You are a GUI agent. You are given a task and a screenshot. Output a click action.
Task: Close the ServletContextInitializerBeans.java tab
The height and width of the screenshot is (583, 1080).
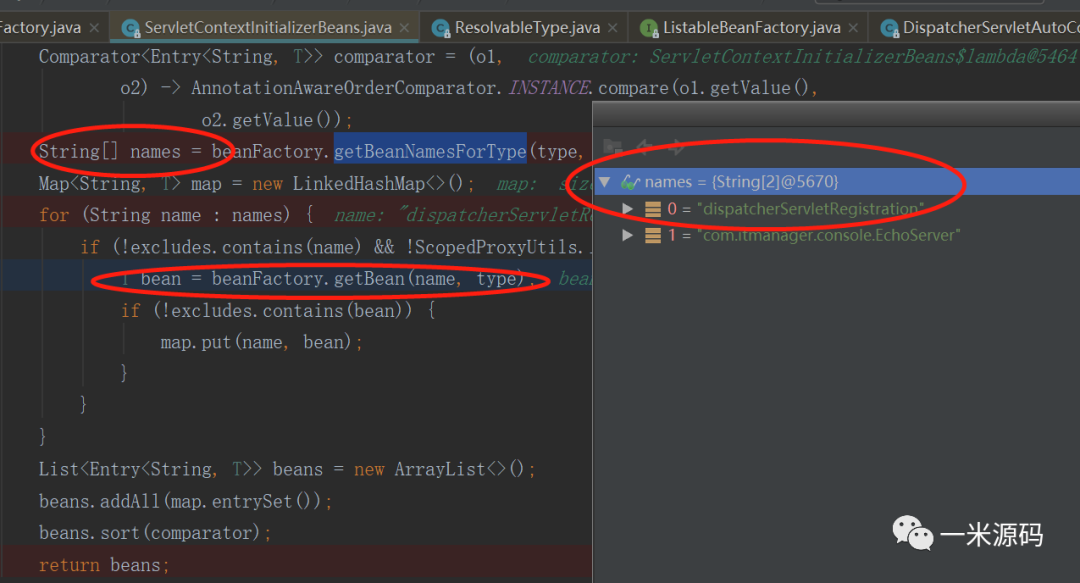[404, 28]
